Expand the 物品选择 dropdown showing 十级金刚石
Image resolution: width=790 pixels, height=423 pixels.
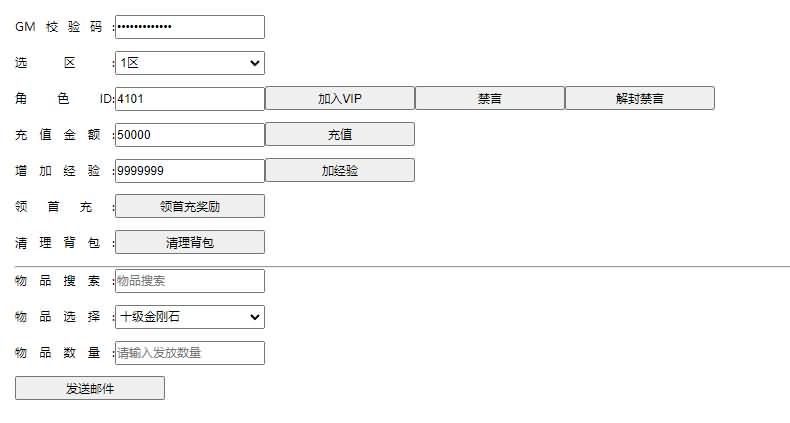[x=190, y=317]
